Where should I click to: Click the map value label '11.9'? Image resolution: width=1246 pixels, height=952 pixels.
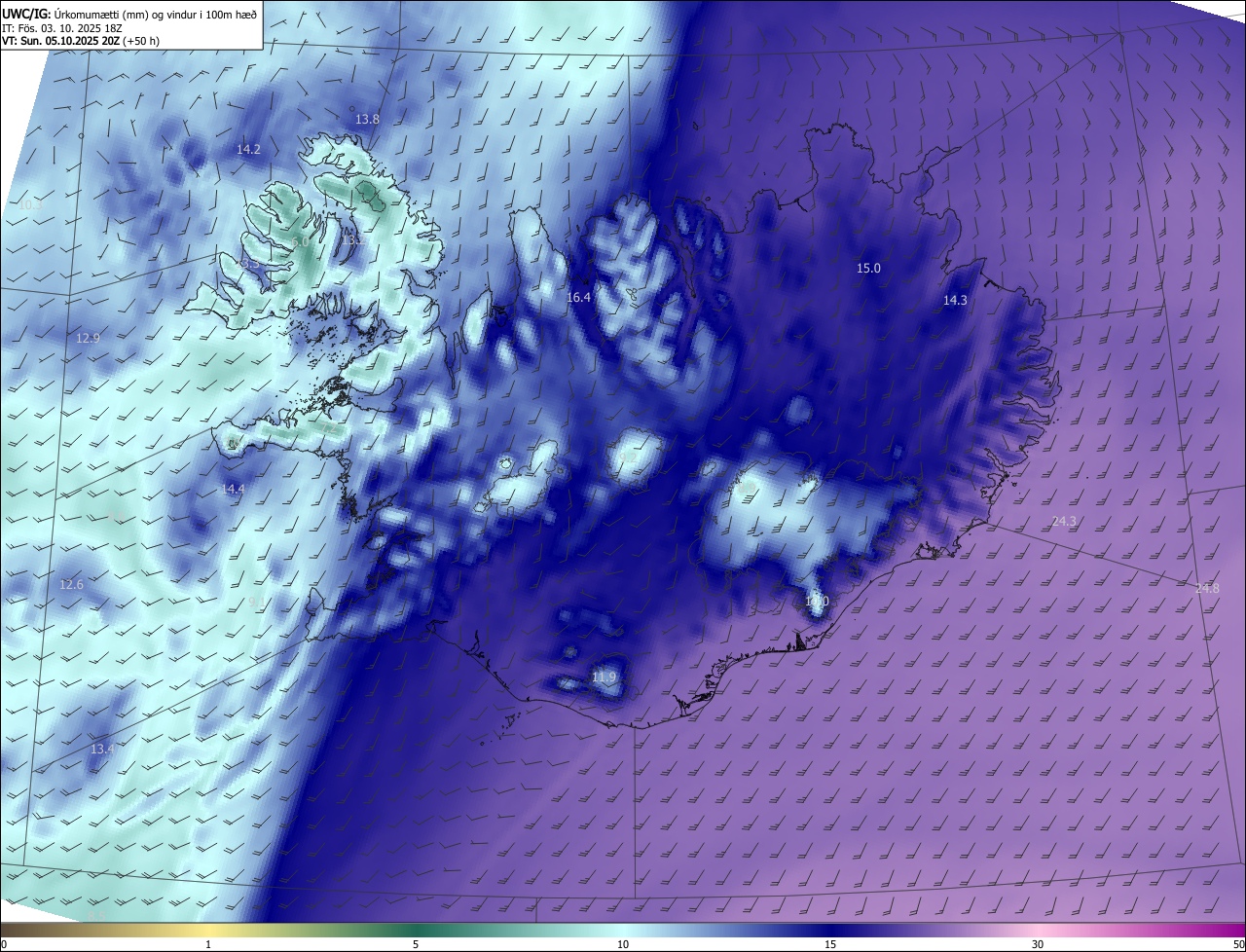coord(604,677)
